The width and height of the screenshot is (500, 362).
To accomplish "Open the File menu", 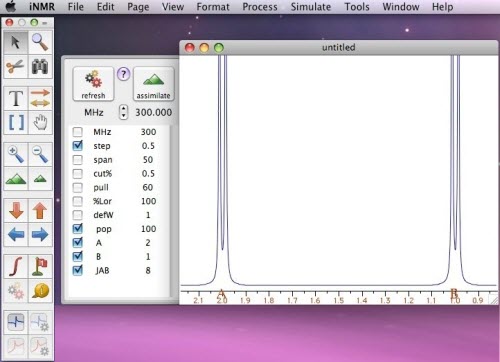I will click(x=76, y=7).
